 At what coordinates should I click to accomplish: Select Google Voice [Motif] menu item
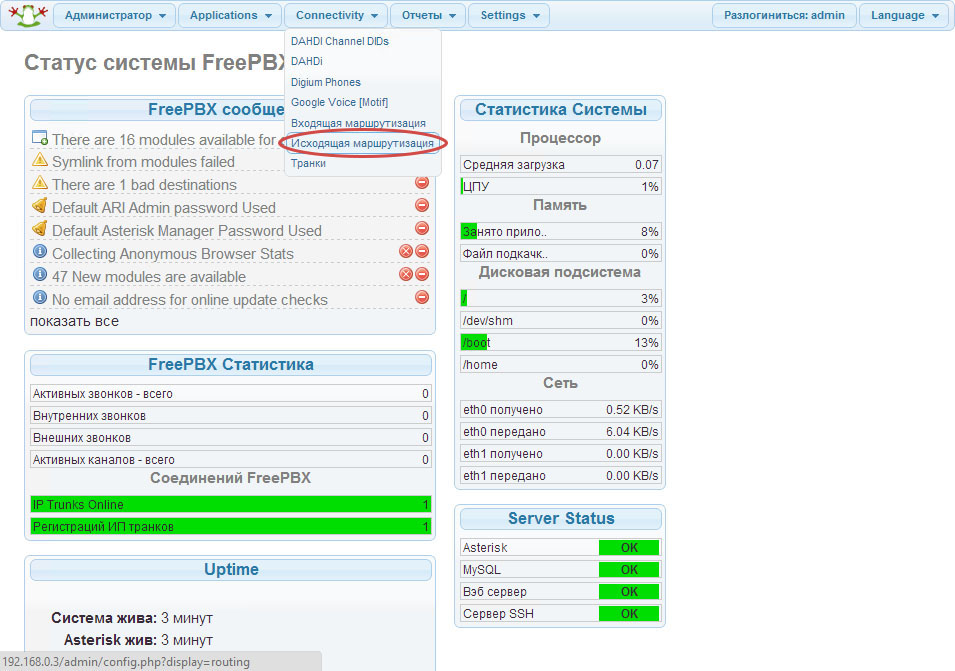[339, 102]
